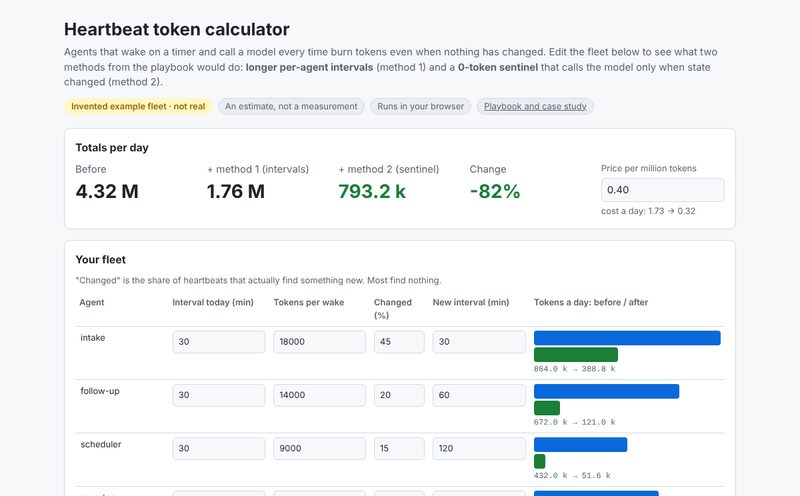
Task: Click the 'follow-up' agent name
Action: 99,391
